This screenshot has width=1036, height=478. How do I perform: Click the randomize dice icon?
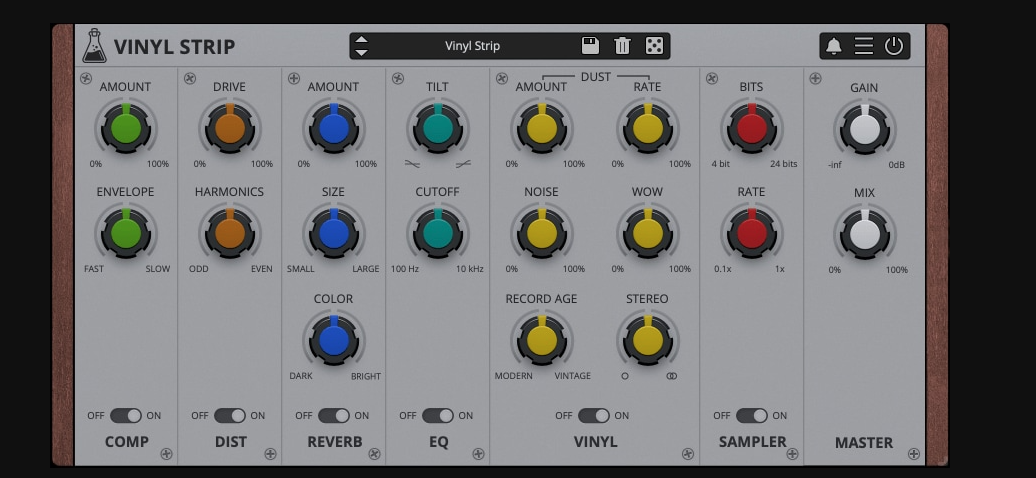pyautogui.click(x=653, y=46)
